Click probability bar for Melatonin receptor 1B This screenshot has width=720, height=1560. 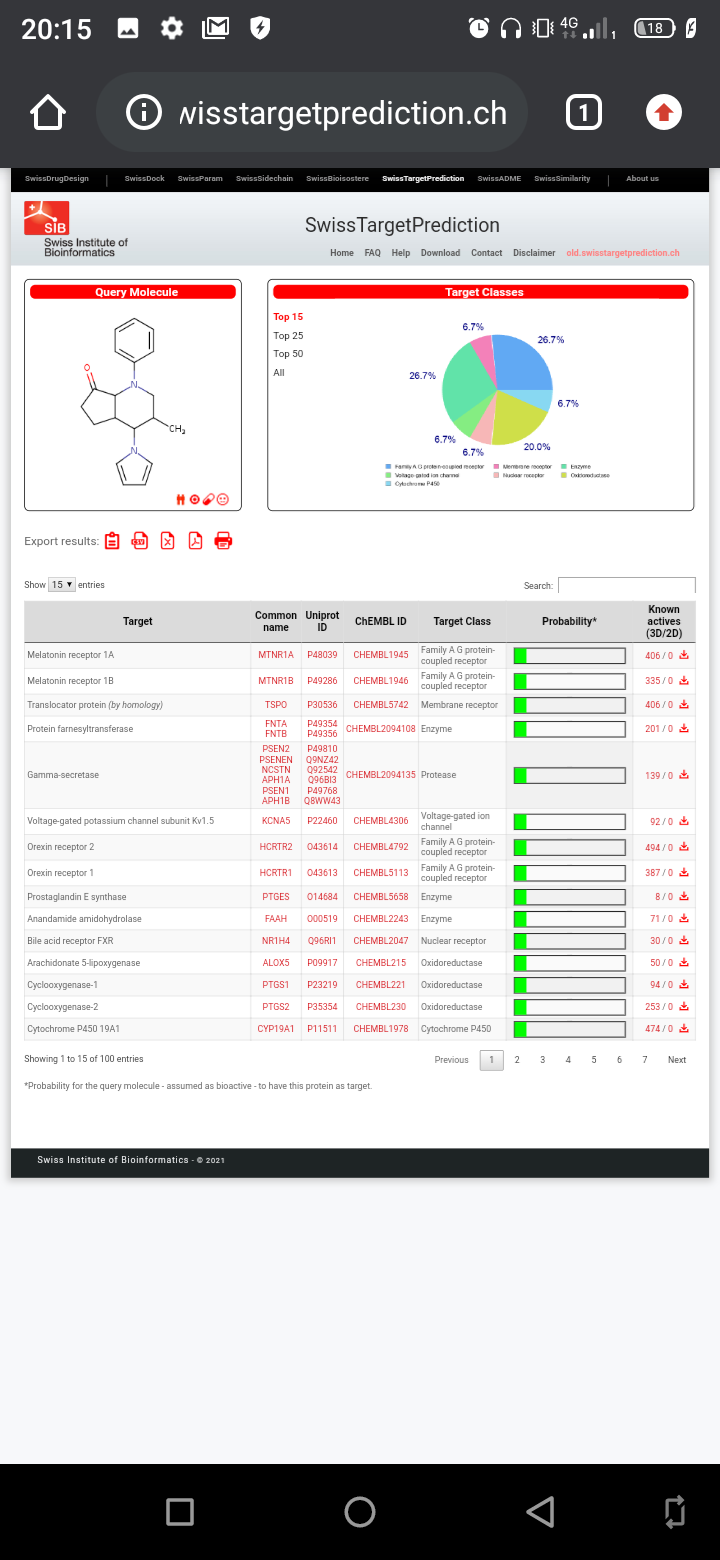point(569,681)
